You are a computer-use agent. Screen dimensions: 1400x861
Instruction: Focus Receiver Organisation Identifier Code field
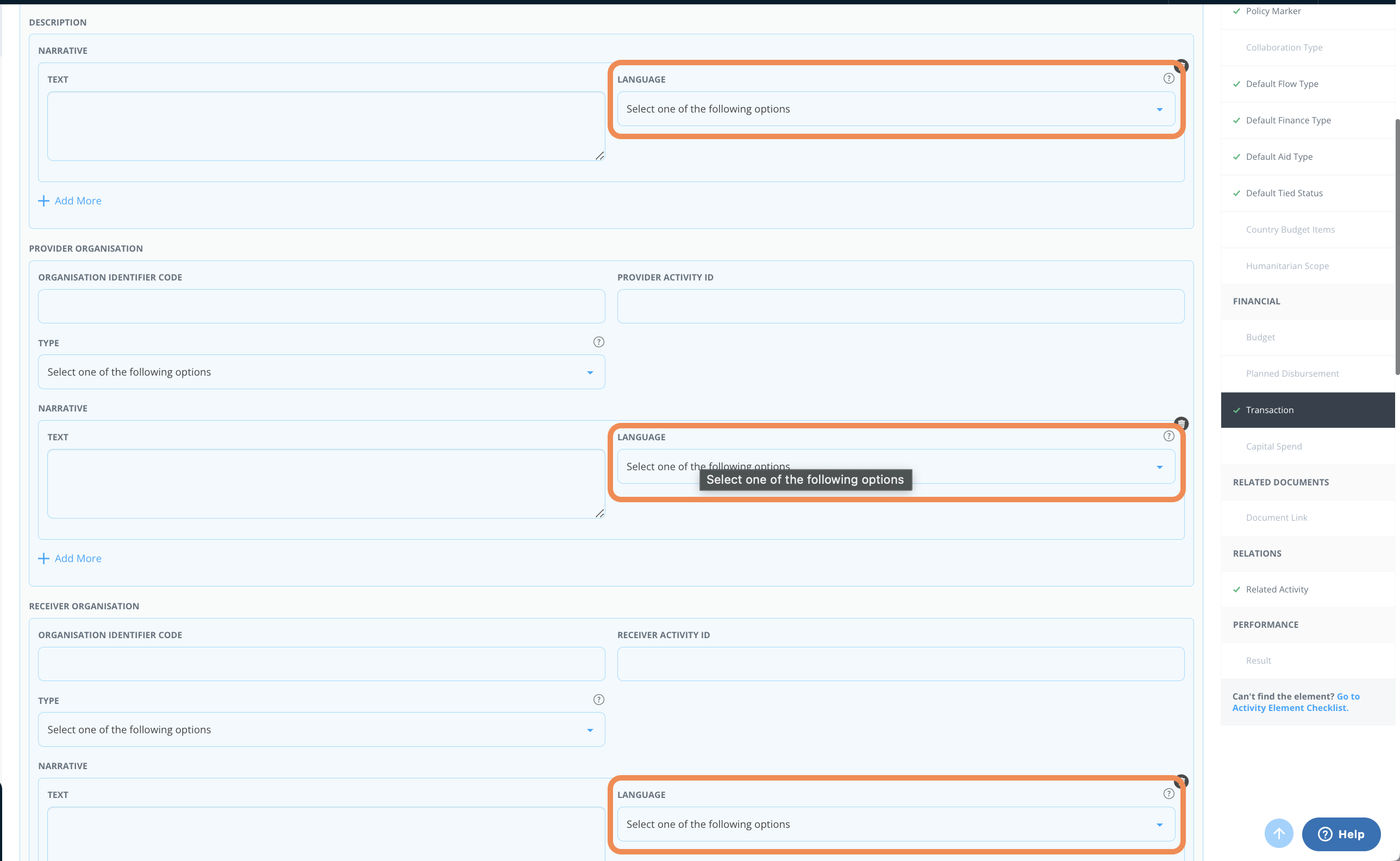pyautogui.click(x=321, y=664)
